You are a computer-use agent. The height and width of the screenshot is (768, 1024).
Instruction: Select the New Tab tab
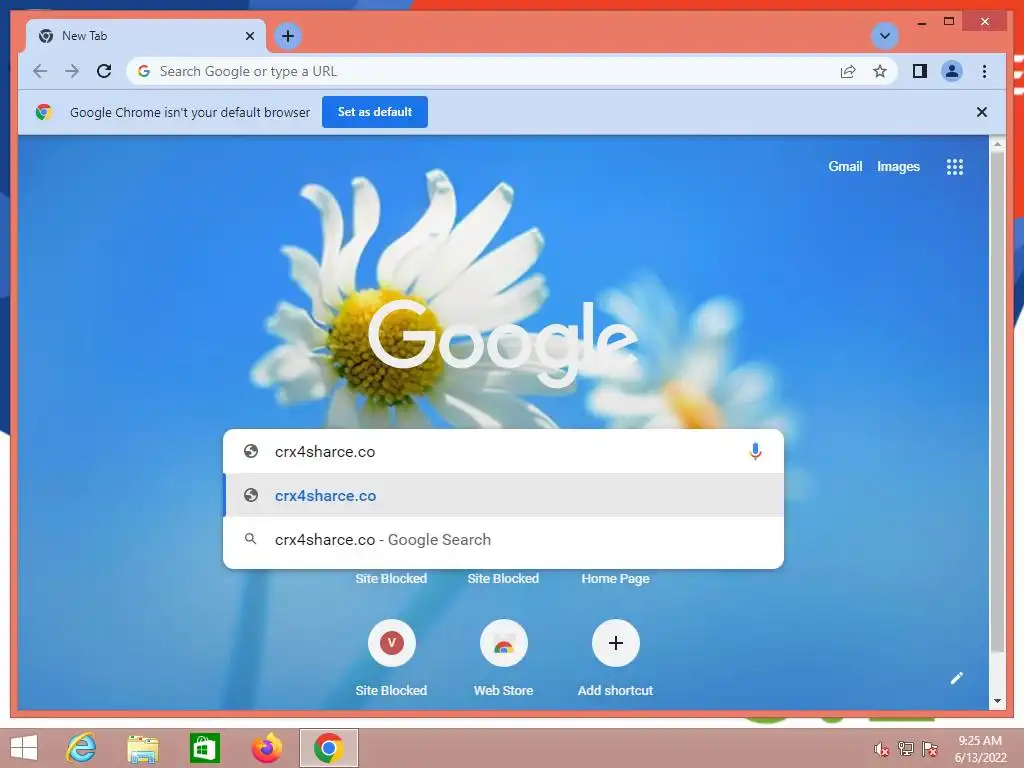146,36
